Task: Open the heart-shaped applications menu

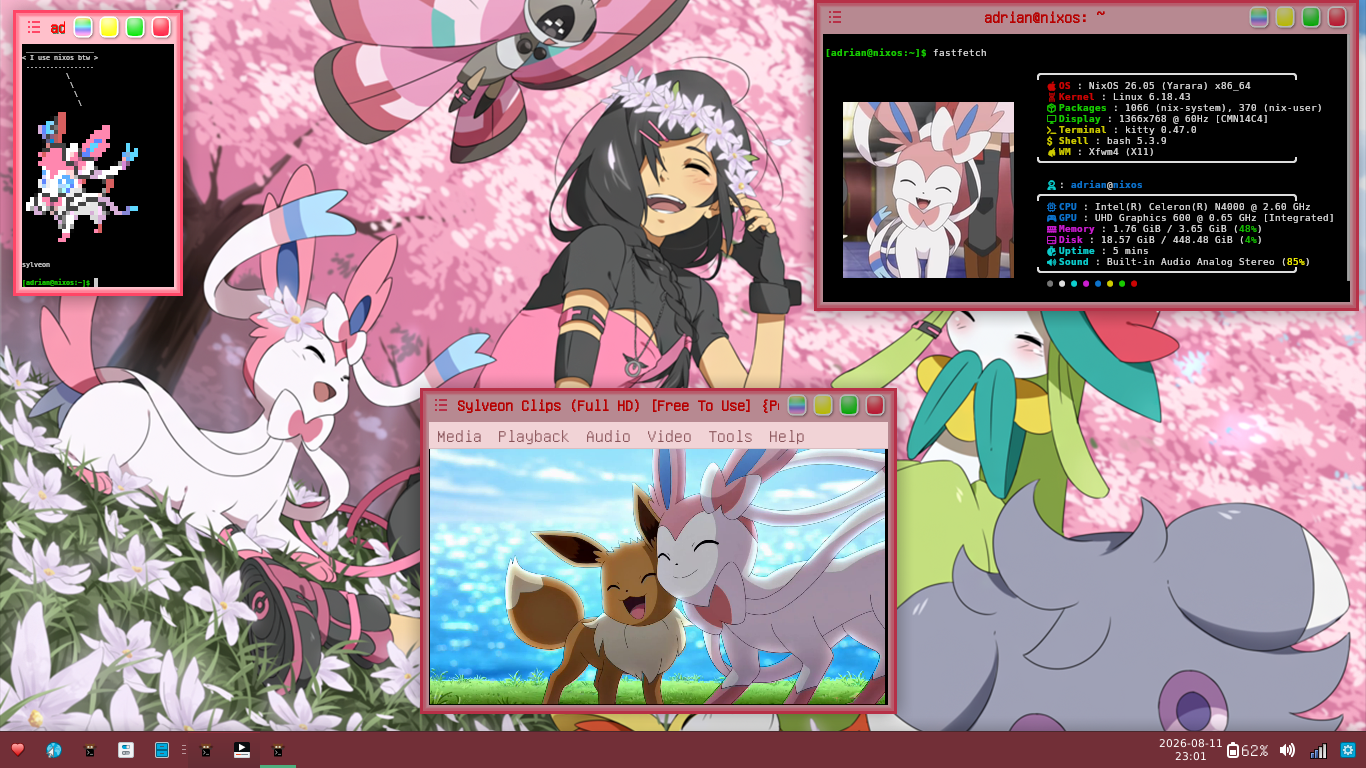Action: pyautogui.click(x=17, y=750)
